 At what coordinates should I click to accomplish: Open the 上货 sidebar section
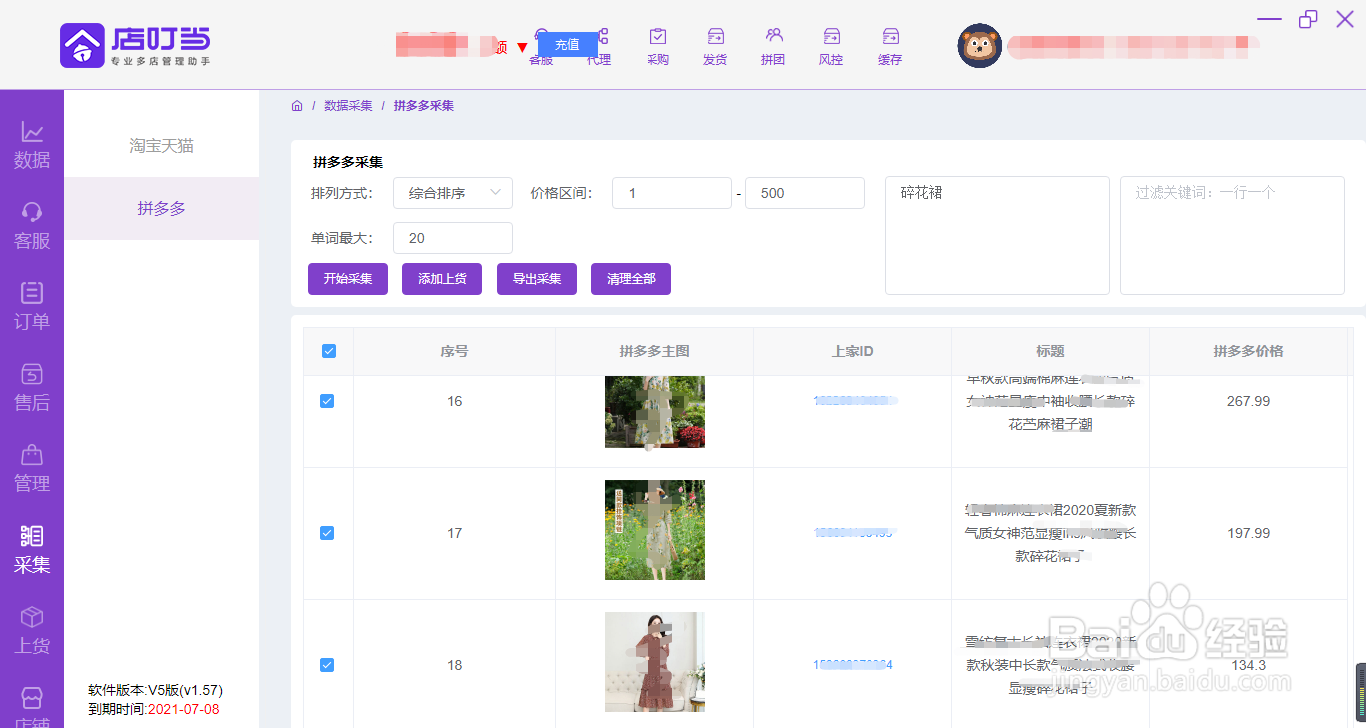pos(32,631)
